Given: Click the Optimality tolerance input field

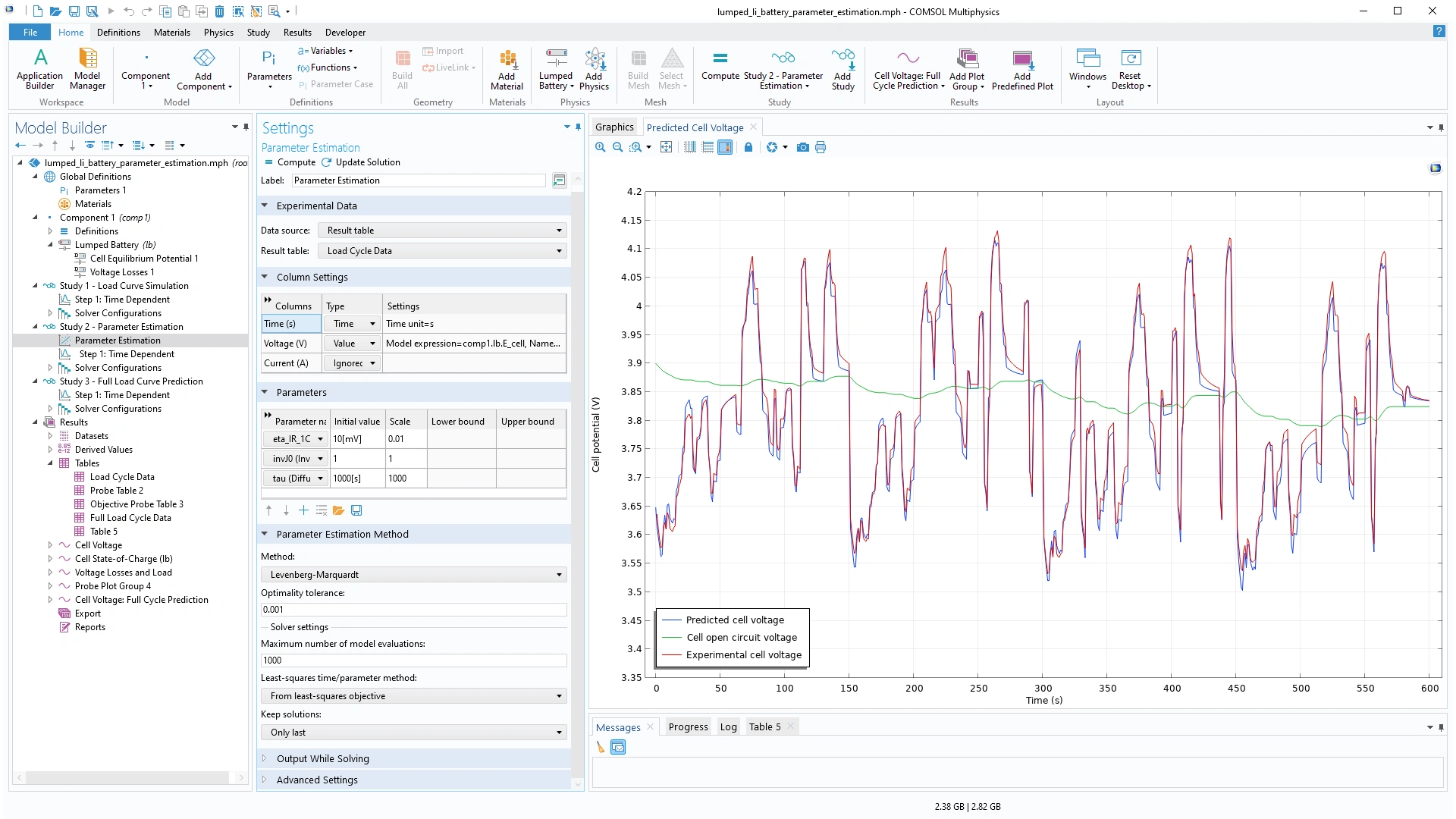Looking at the screenshot, I should click(x=413, y=610).
